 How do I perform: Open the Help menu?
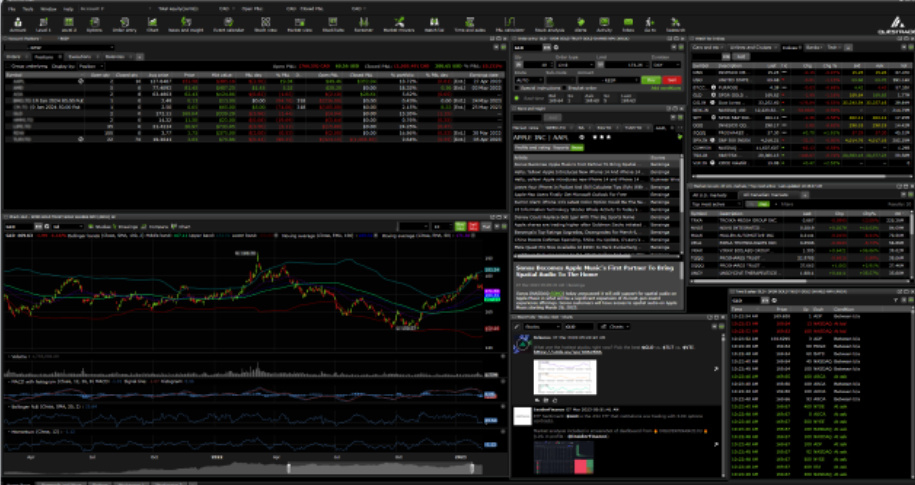click(68, 9)
